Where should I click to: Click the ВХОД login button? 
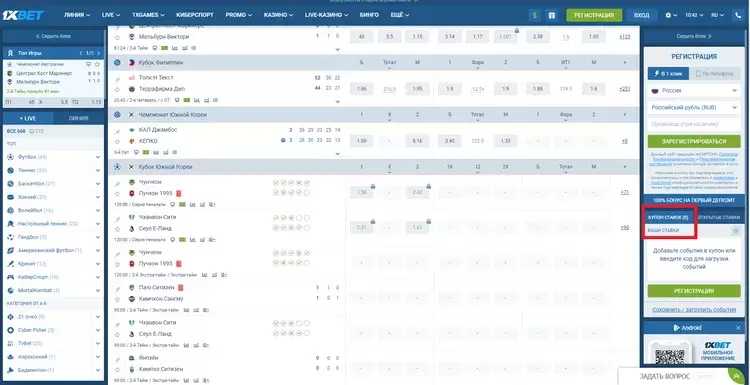pos(641,15)
